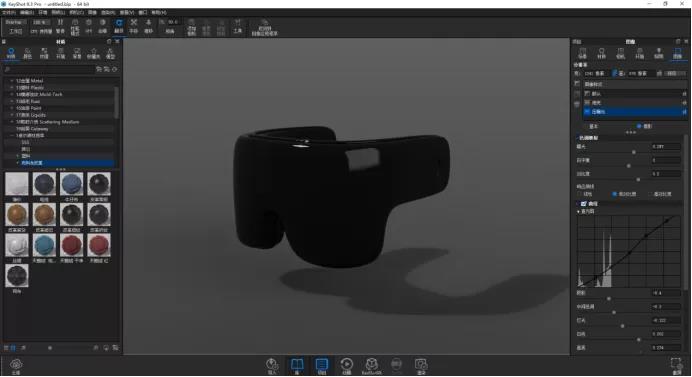Click the undock icon on library panel header
692x377 pixels.
tap(109, 41)
